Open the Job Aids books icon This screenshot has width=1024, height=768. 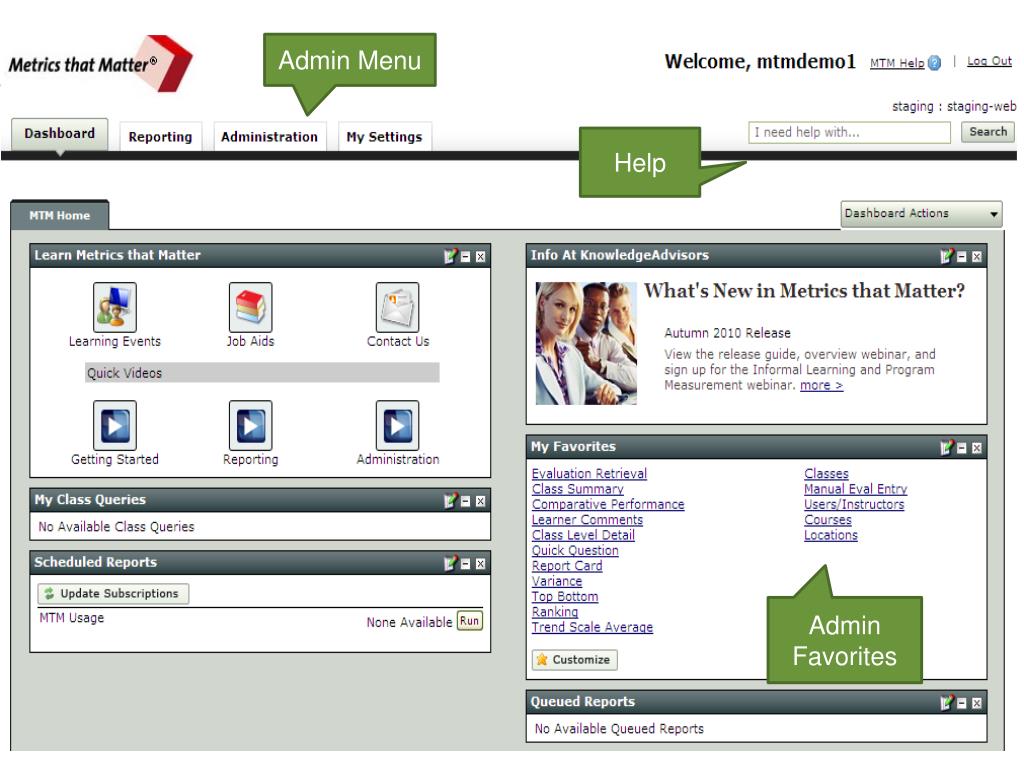(250, 307)
